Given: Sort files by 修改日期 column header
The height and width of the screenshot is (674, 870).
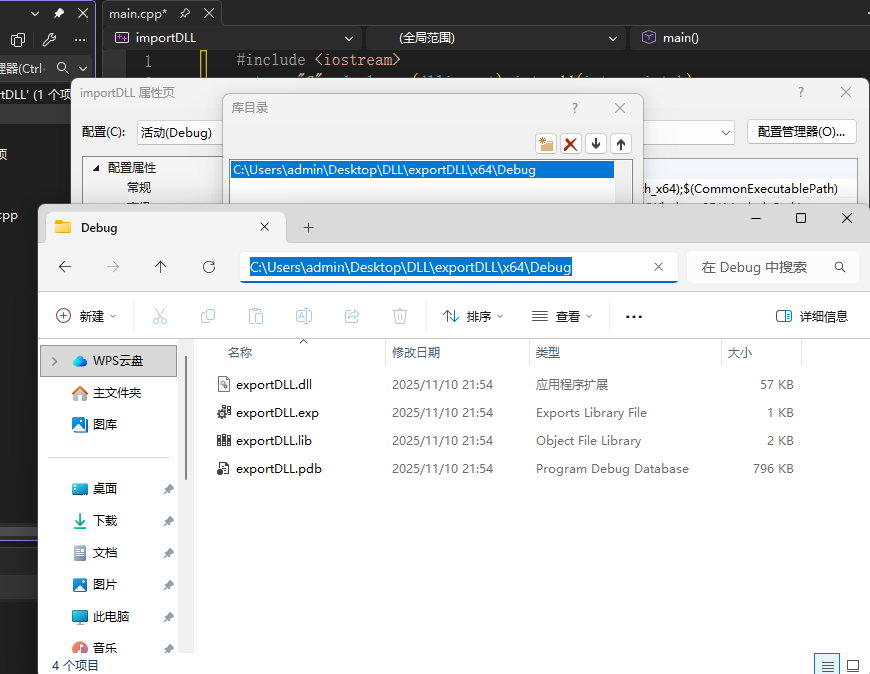Looking at the screenshot, I should pyautogui.click(x=416, y=352).
